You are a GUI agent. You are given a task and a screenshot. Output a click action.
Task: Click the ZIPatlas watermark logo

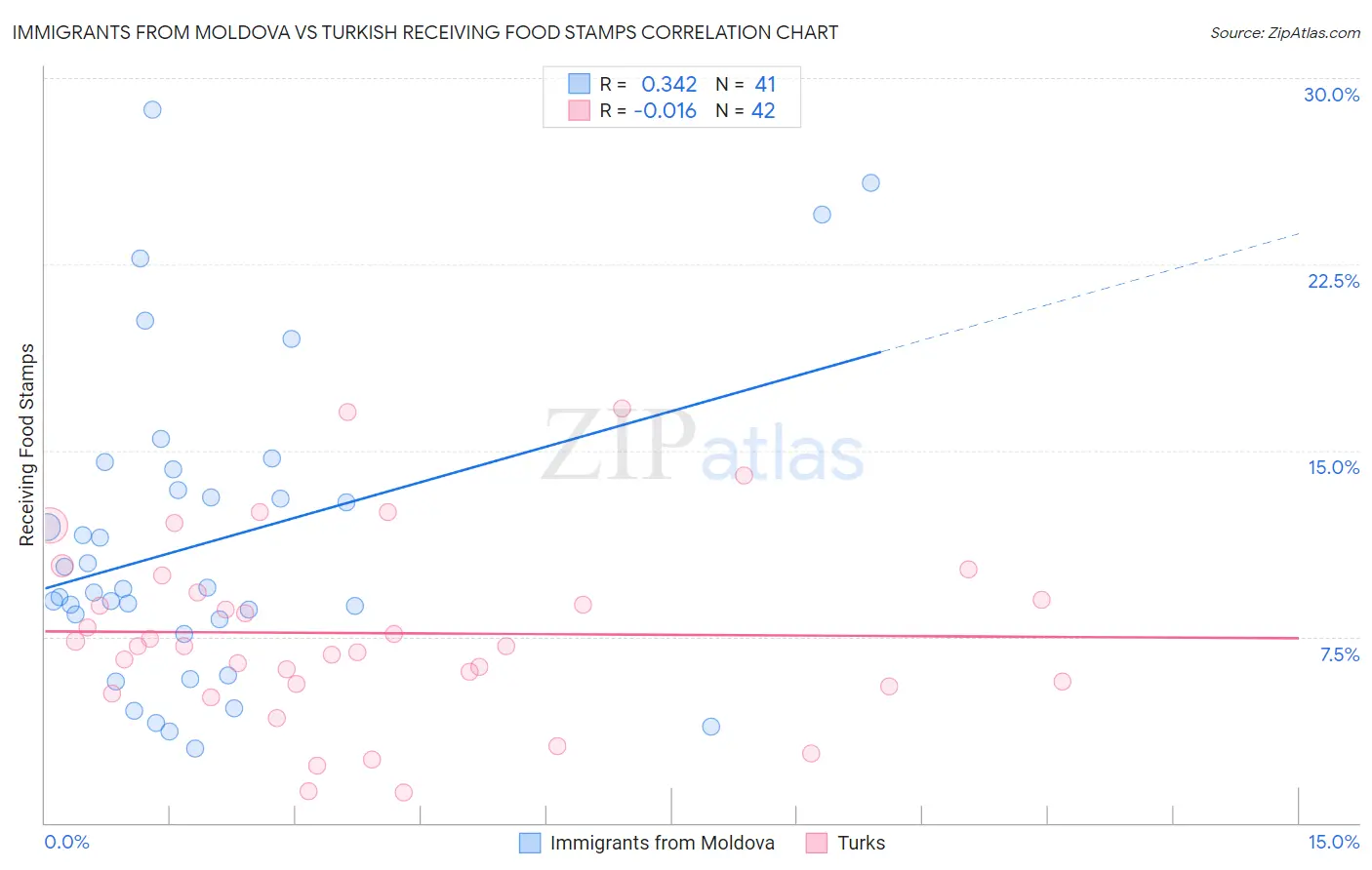coord(703,447)
